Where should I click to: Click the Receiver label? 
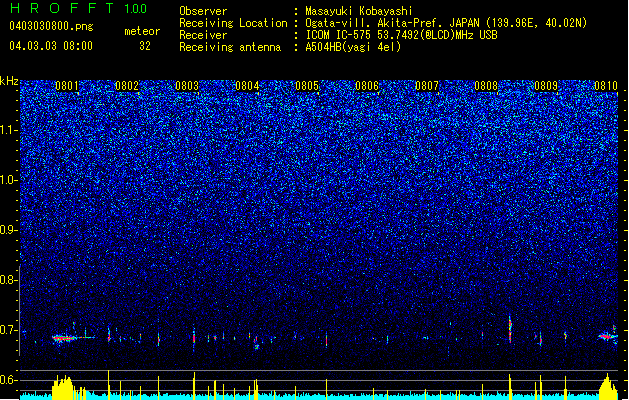203,35
